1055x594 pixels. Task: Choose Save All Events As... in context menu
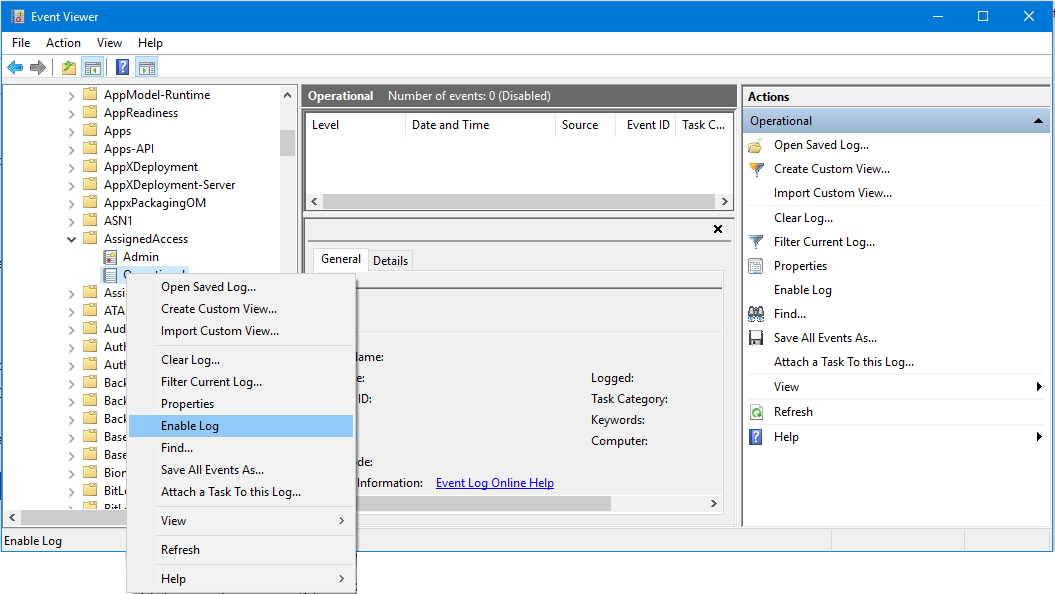click(241, 470)
